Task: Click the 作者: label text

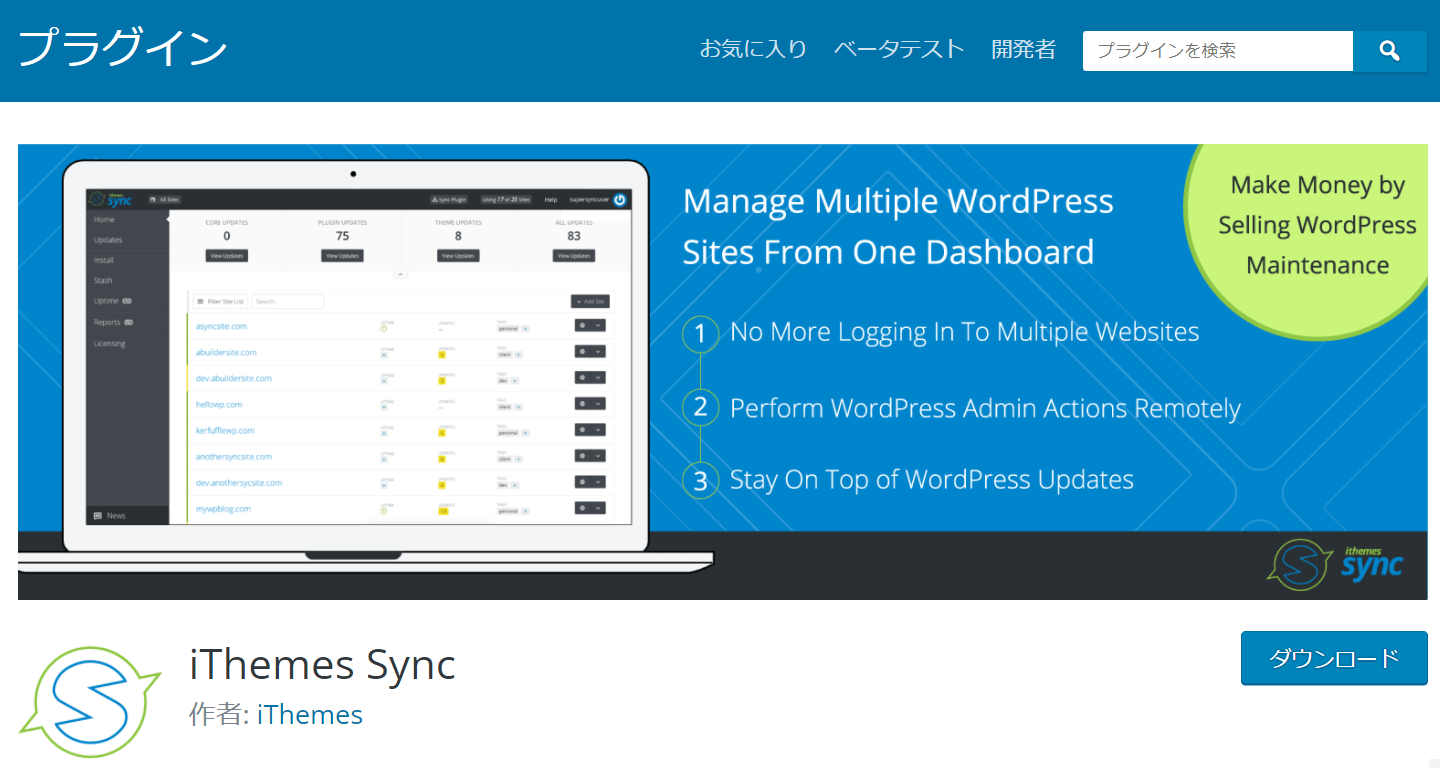Action: pyautogui.click(x=219, y=715)
